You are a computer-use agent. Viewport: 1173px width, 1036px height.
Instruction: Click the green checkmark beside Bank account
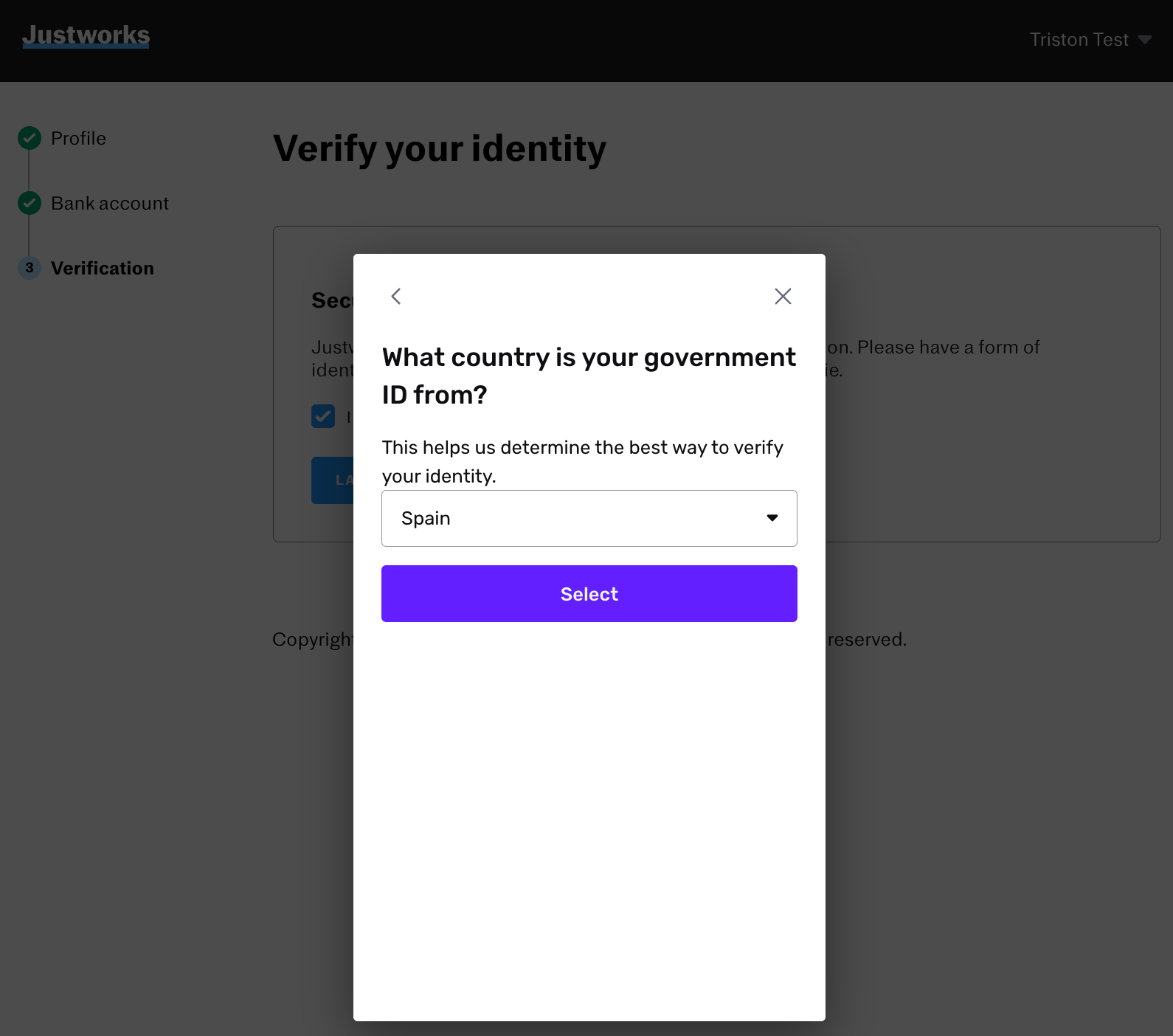pyautogui.click(x=30, y=203)
